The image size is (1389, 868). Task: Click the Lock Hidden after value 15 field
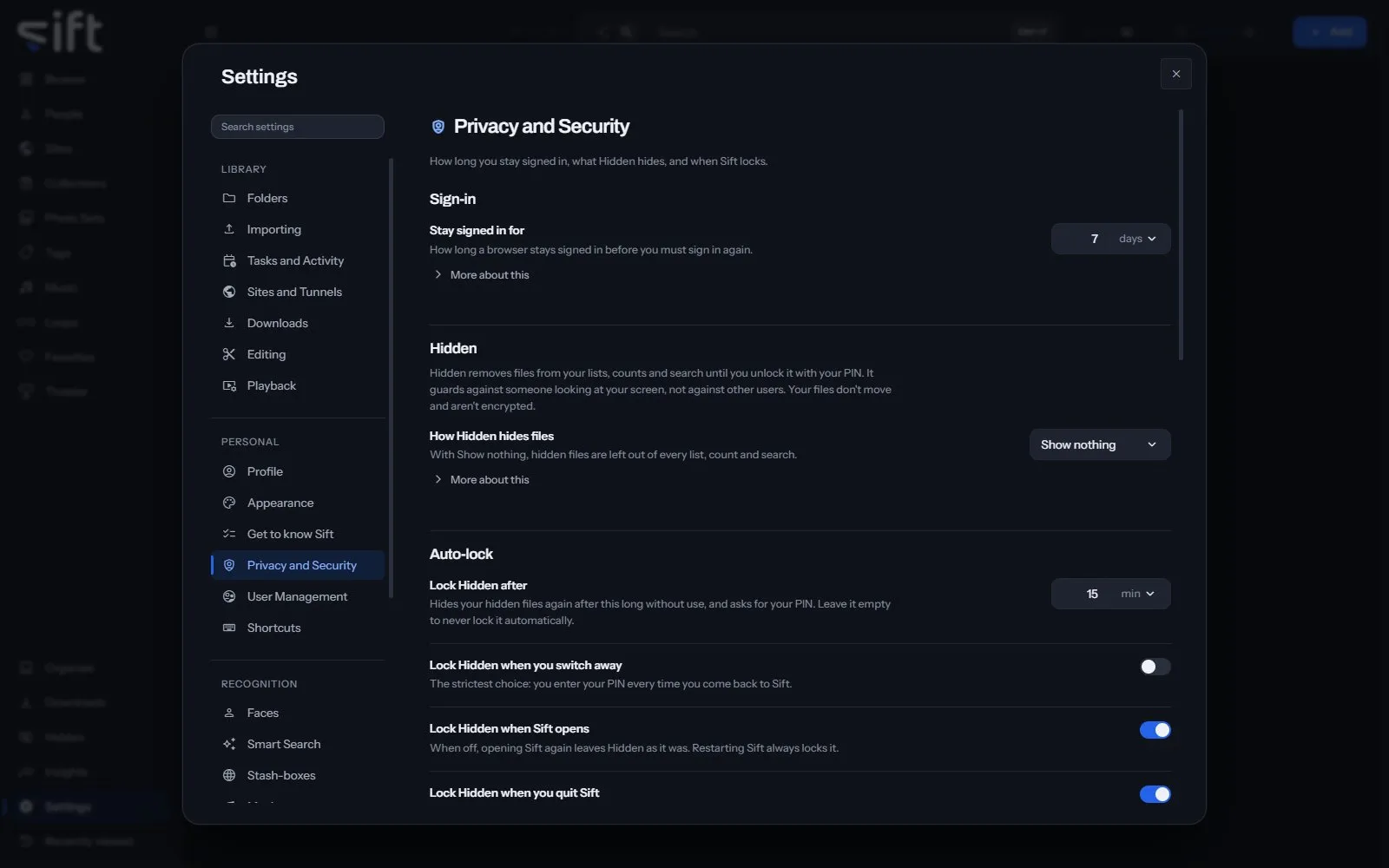point(1083,594)
